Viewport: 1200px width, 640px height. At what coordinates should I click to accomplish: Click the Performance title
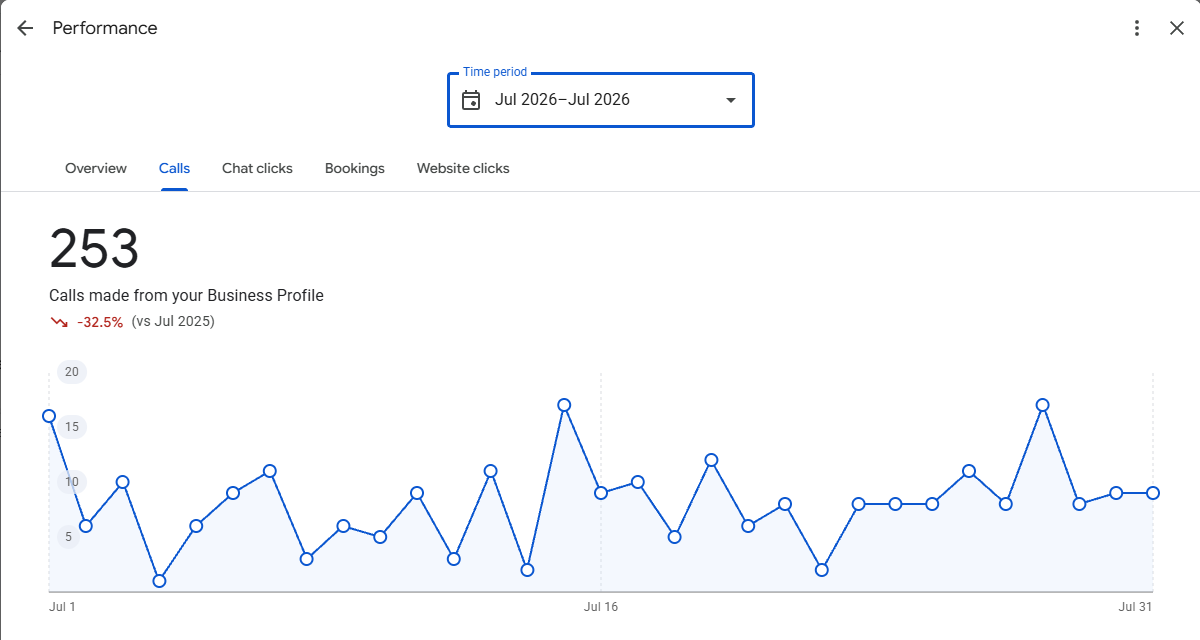105,28
